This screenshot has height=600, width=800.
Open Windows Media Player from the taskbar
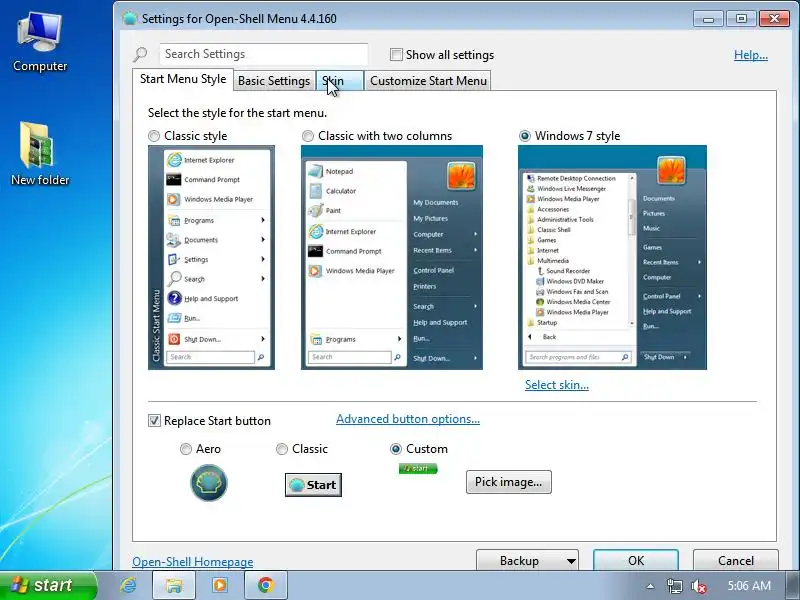(x=220, y=585)
